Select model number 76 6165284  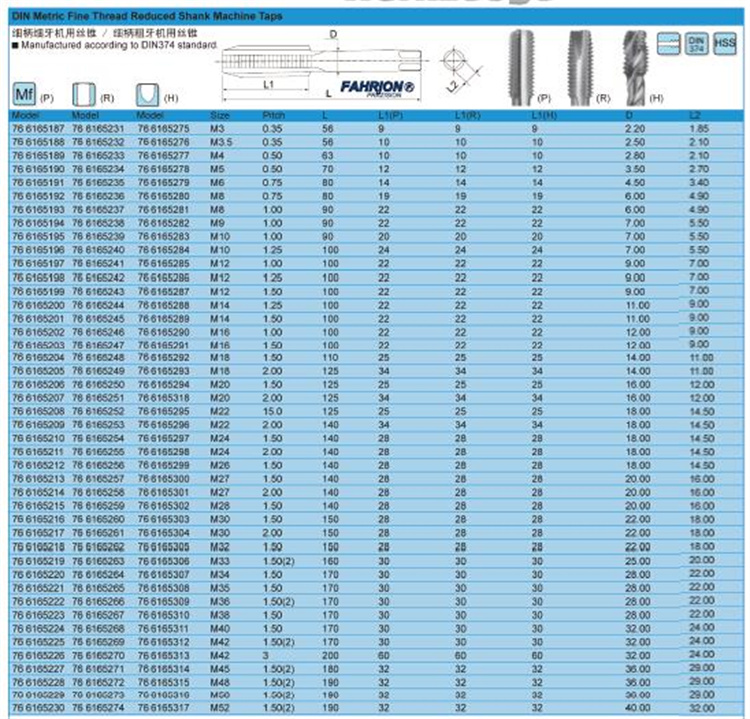(164, 250)
